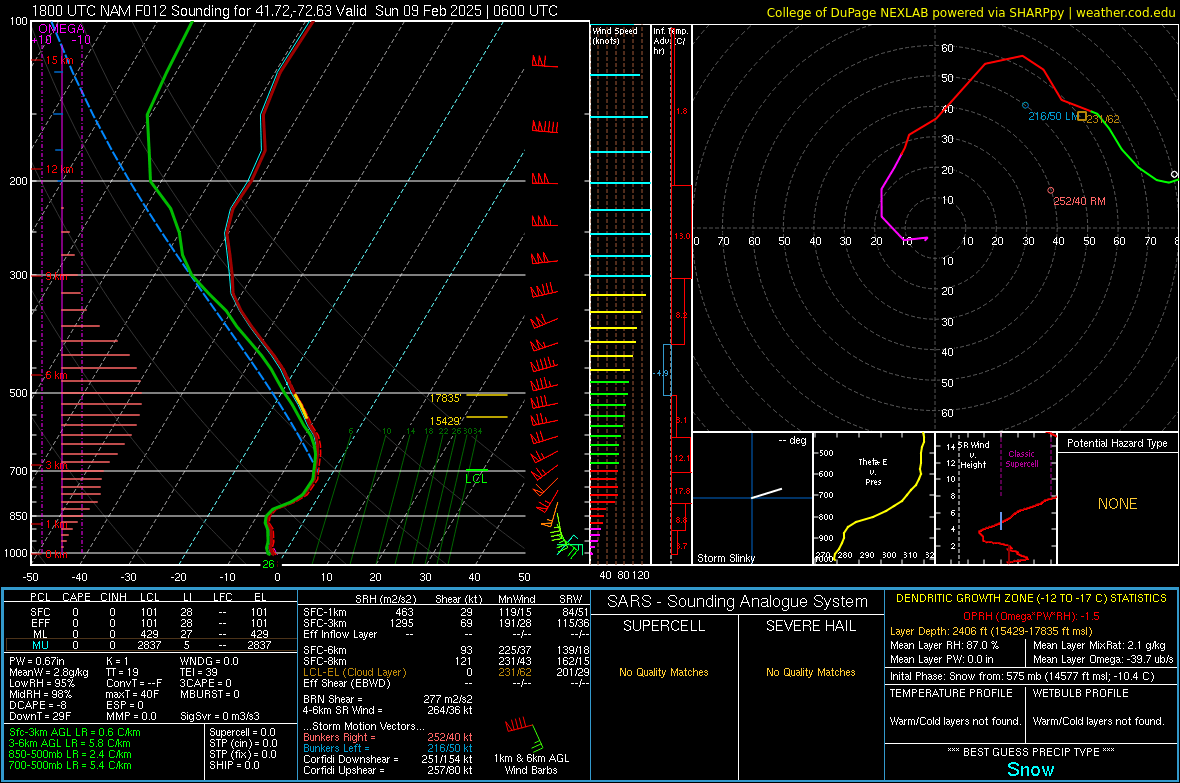Click the Bunkers Left = storm motion row
This screenshot has width=1180, height=783.
tap(388, 748)
